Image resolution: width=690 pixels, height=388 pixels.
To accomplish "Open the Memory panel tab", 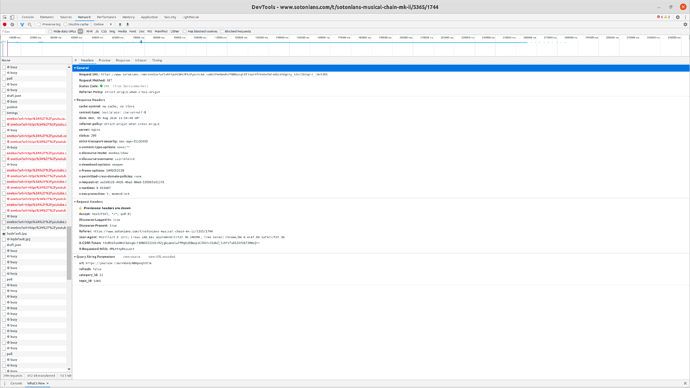I will [x=128, y=17].
